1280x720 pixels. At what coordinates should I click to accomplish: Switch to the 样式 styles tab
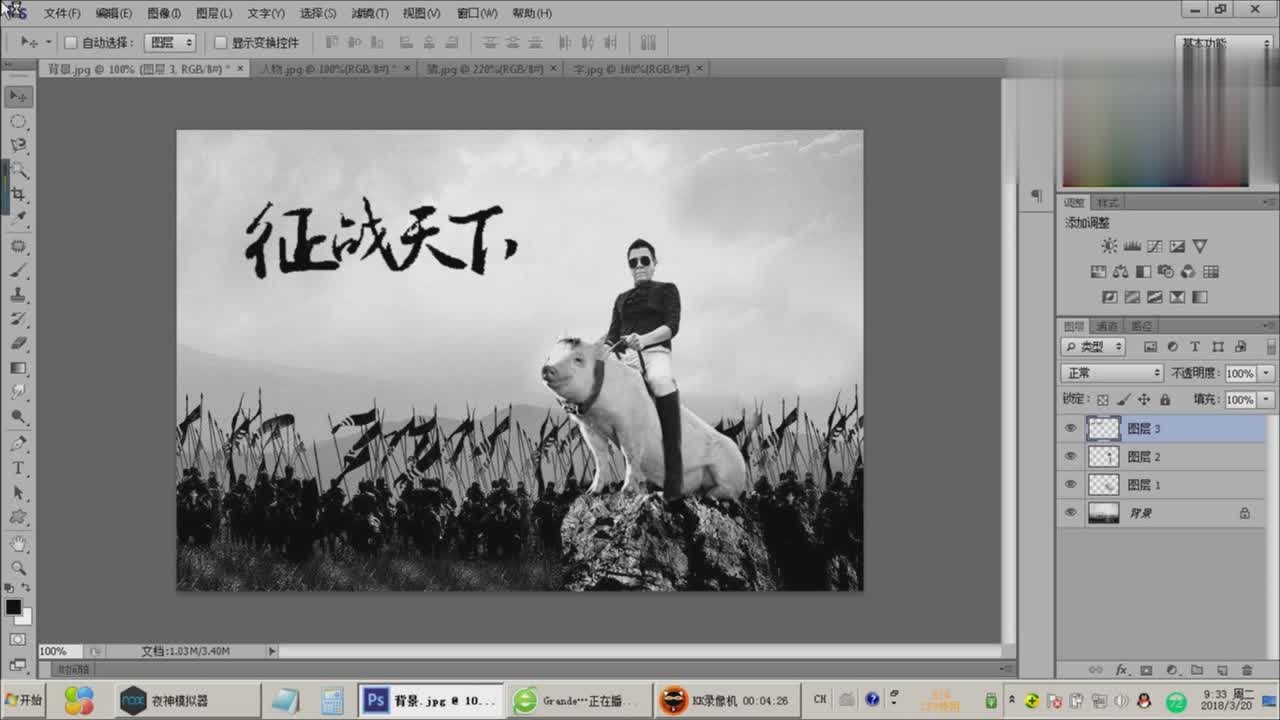pyautogui.click(x=1108, y=202)
